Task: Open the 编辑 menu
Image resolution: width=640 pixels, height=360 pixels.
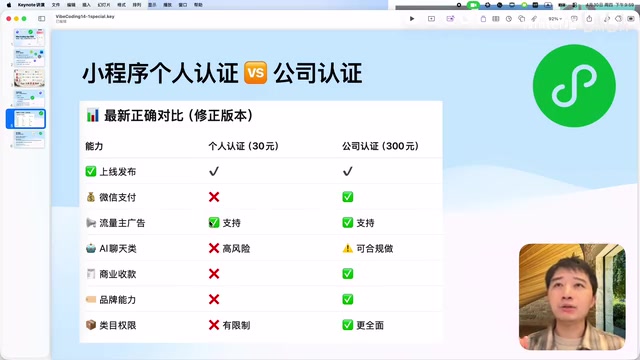Action: [x=71, y=5]
